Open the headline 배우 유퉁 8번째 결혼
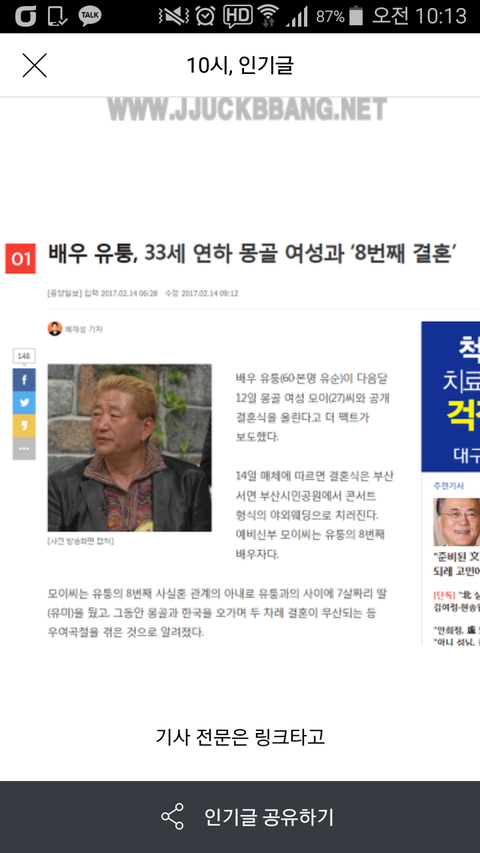The image size is (480, 853). 252,254
